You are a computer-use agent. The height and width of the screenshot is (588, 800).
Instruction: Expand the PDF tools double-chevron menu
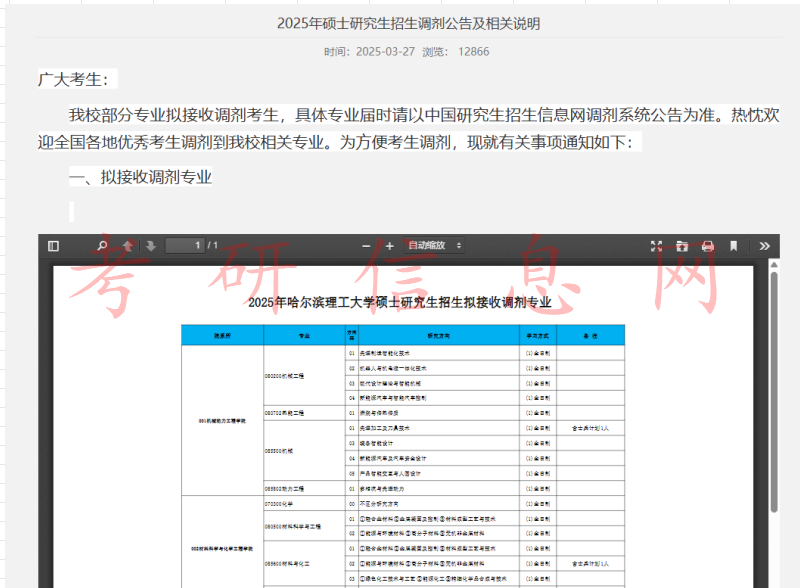click(765, 246)
